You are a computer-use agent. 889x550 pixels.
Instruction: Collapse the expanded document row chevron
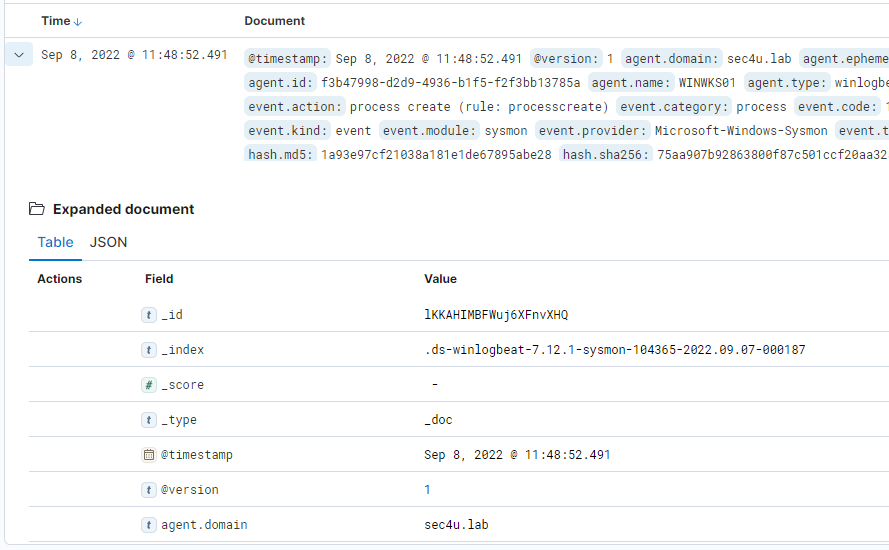tap(19, 55)
